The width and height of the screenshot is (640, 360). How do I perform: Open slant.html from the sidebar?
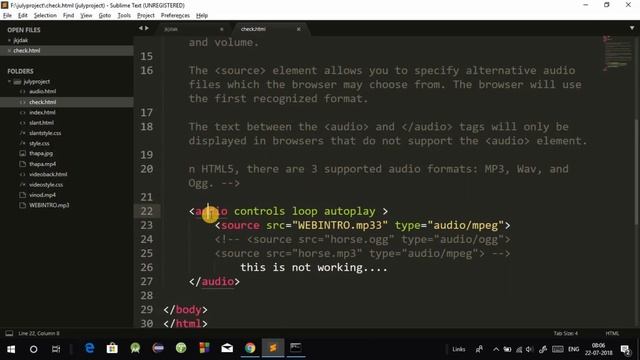pos(41,122)
